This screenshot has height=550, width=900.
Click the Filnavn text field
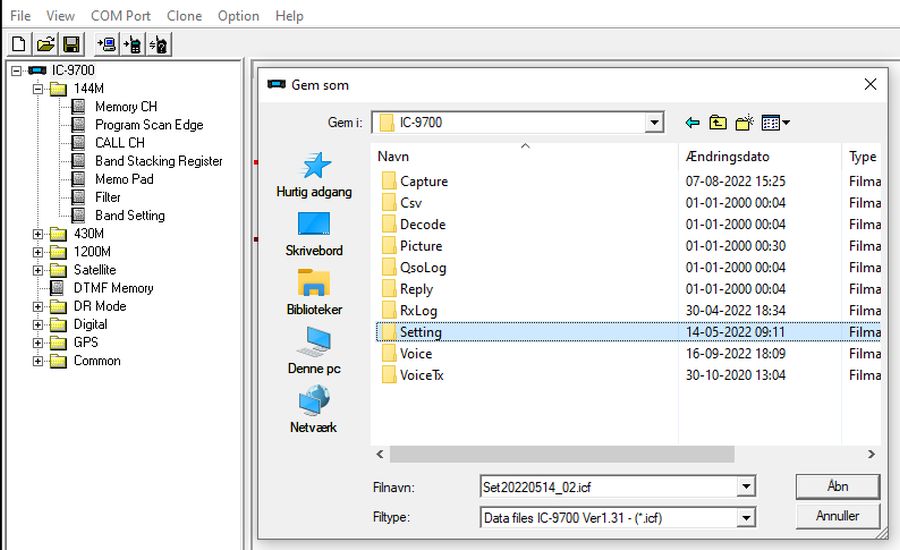coord(608,487)
